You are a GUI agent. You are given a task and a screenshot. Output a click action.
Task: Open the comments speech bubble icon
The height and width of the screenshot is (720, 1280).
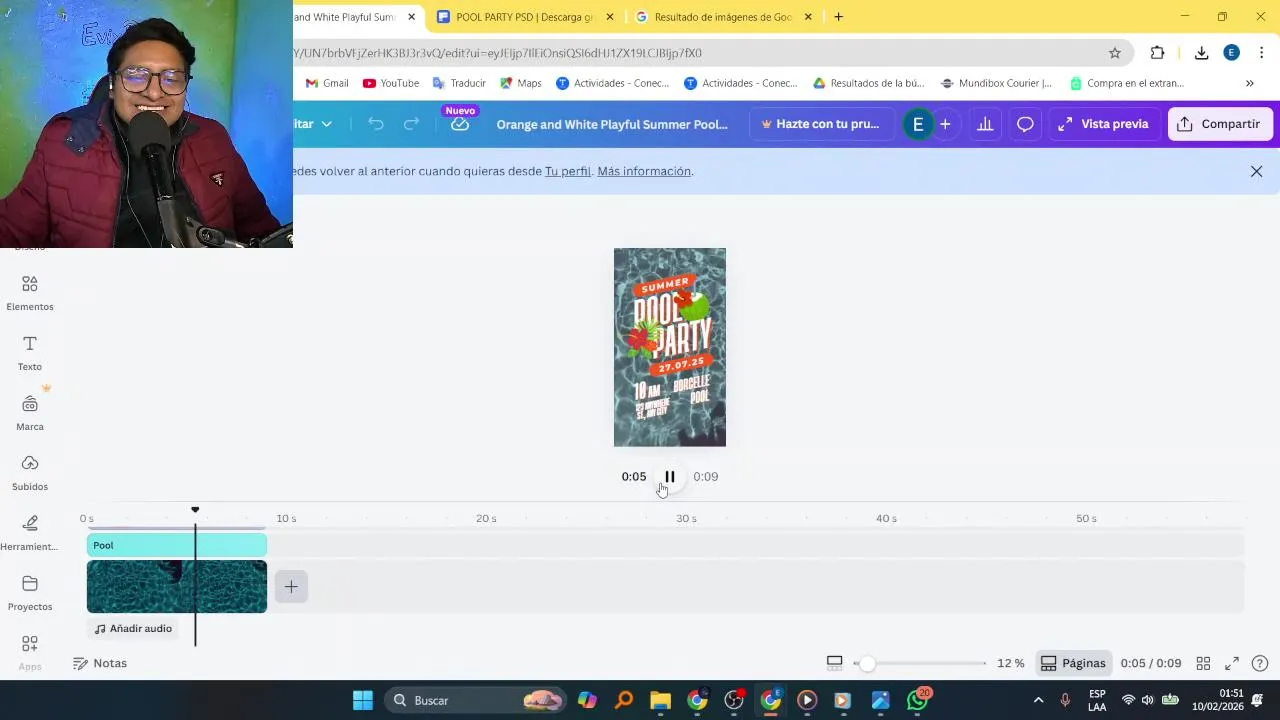click(x=1025, y=124)
